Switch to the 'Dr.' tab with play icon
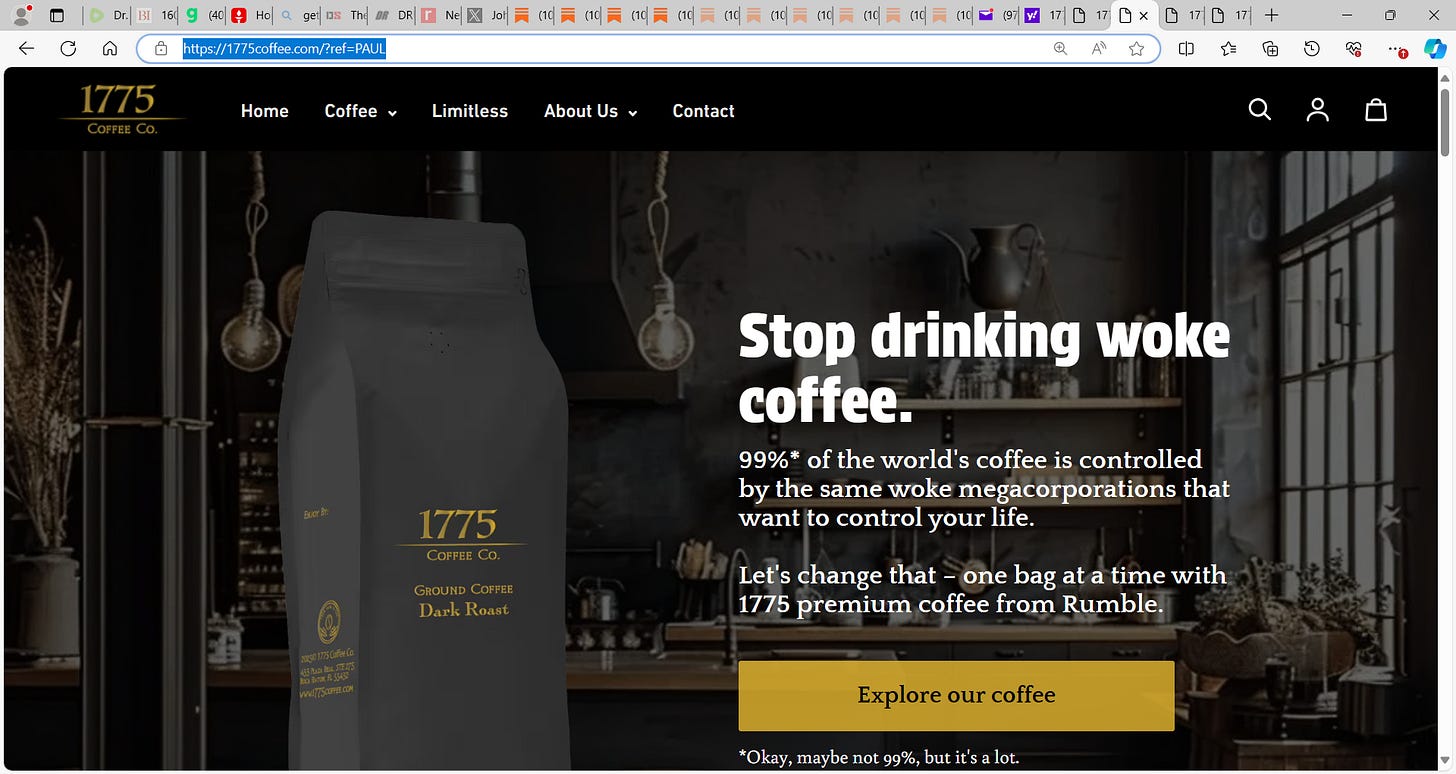 pos(108,15)
